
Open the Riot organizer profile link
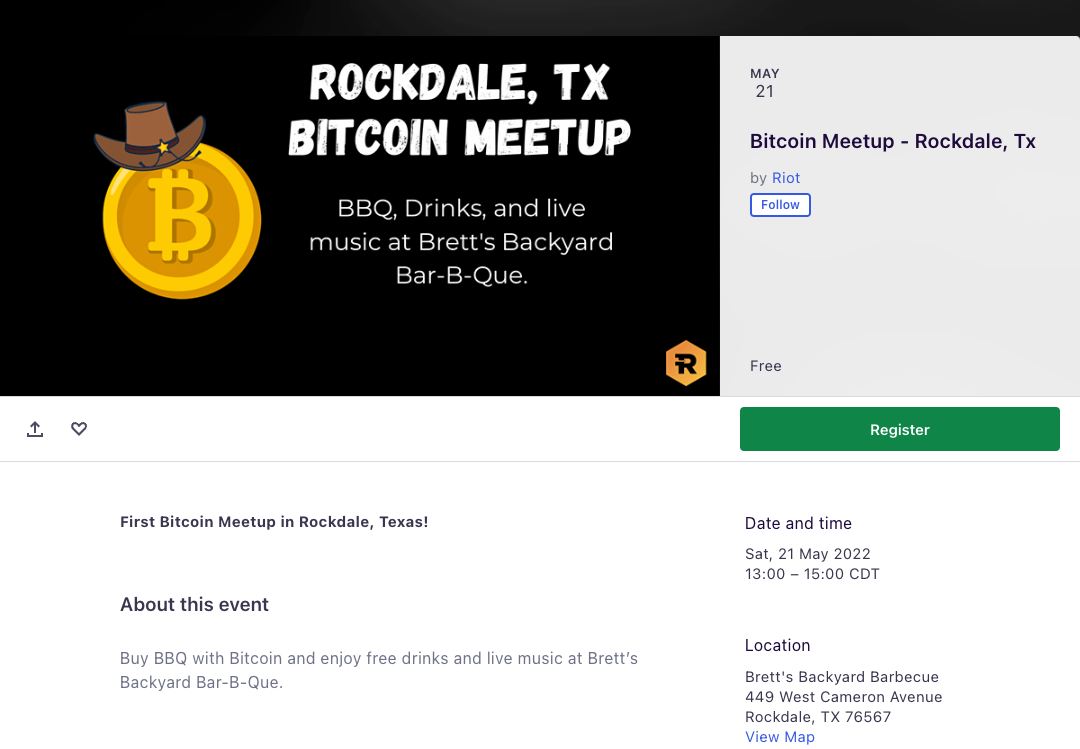[786, 178]
